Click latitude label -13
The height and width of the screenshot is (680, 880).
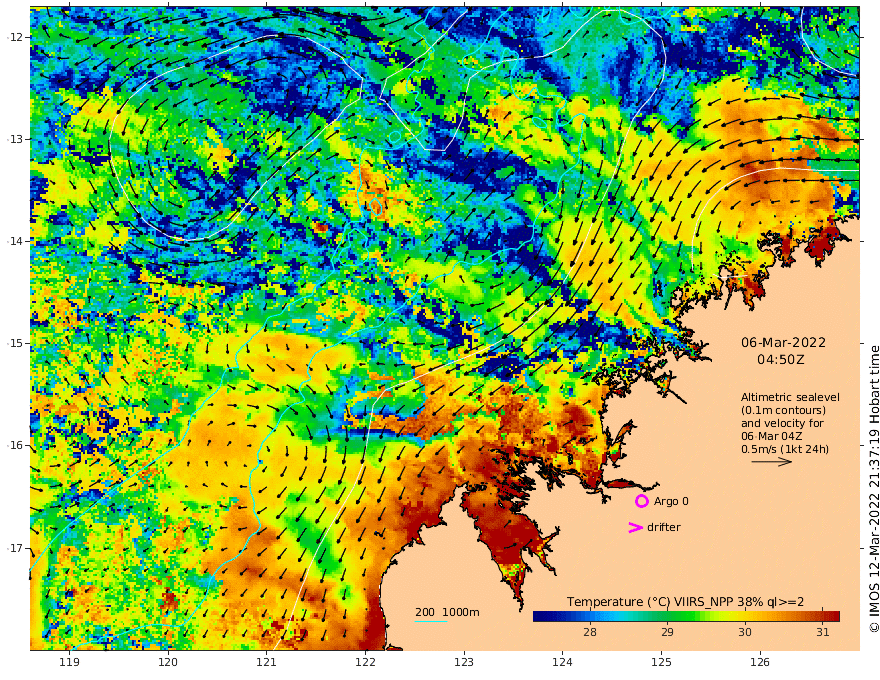15,139
